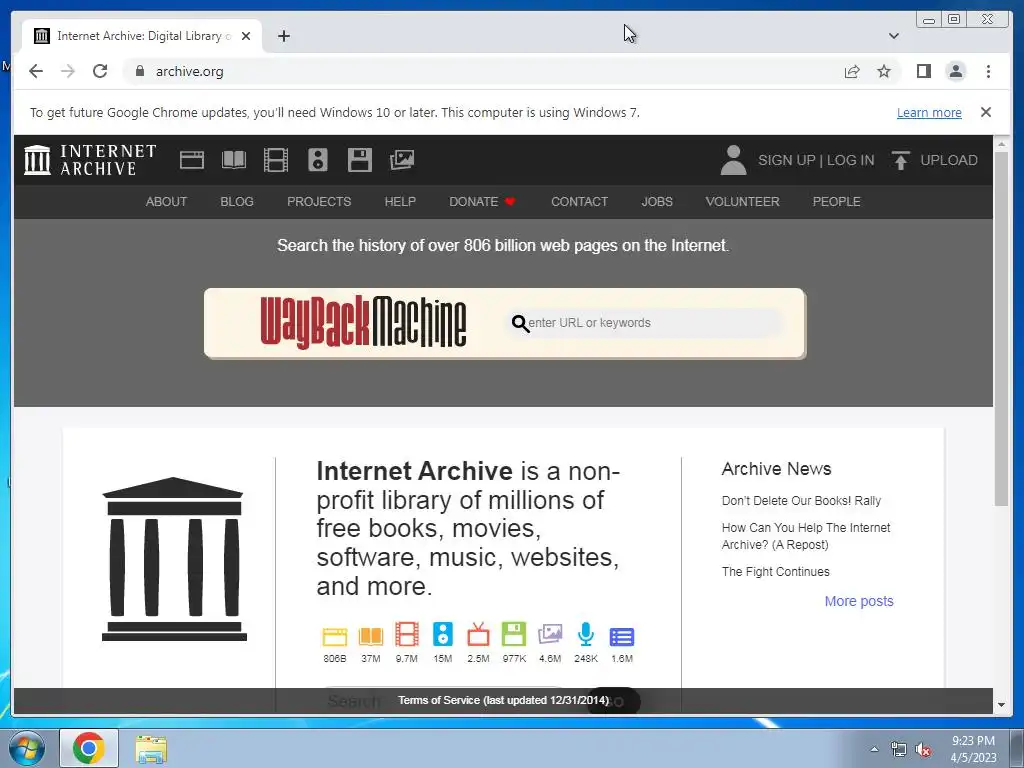Click the scrollbar down arrow

point(1001,705)
